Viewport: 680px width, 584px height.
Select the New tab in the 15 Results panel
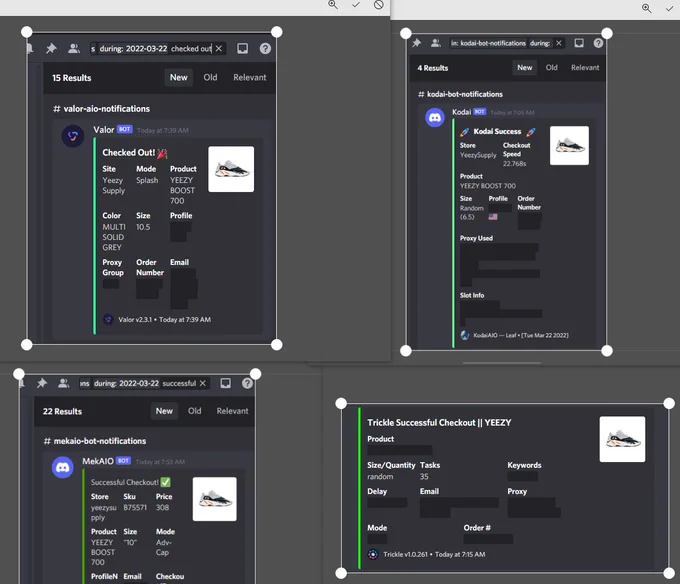pyautogui.click(x=178, y=78)
